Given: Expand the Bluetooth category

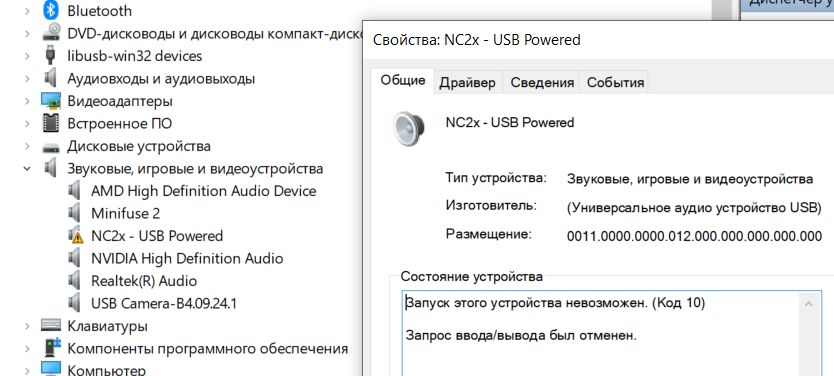Looking at the screenshot, I should coord(27,11).
